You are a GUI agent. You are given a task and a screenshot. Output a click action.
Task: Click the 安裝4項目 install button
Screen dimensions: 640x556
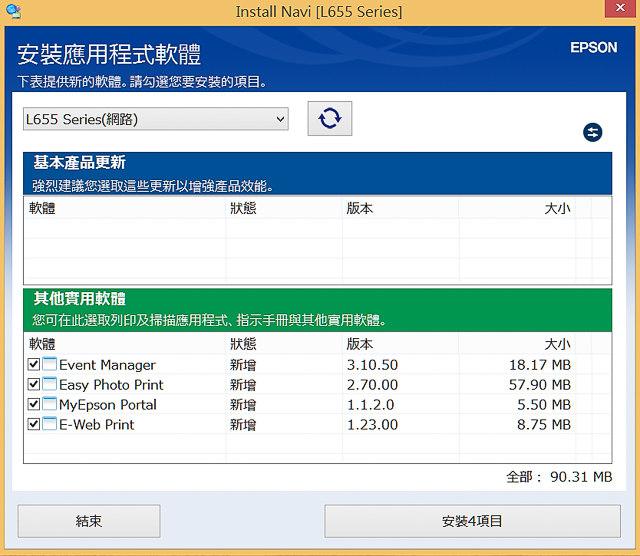tap(472, 521)
